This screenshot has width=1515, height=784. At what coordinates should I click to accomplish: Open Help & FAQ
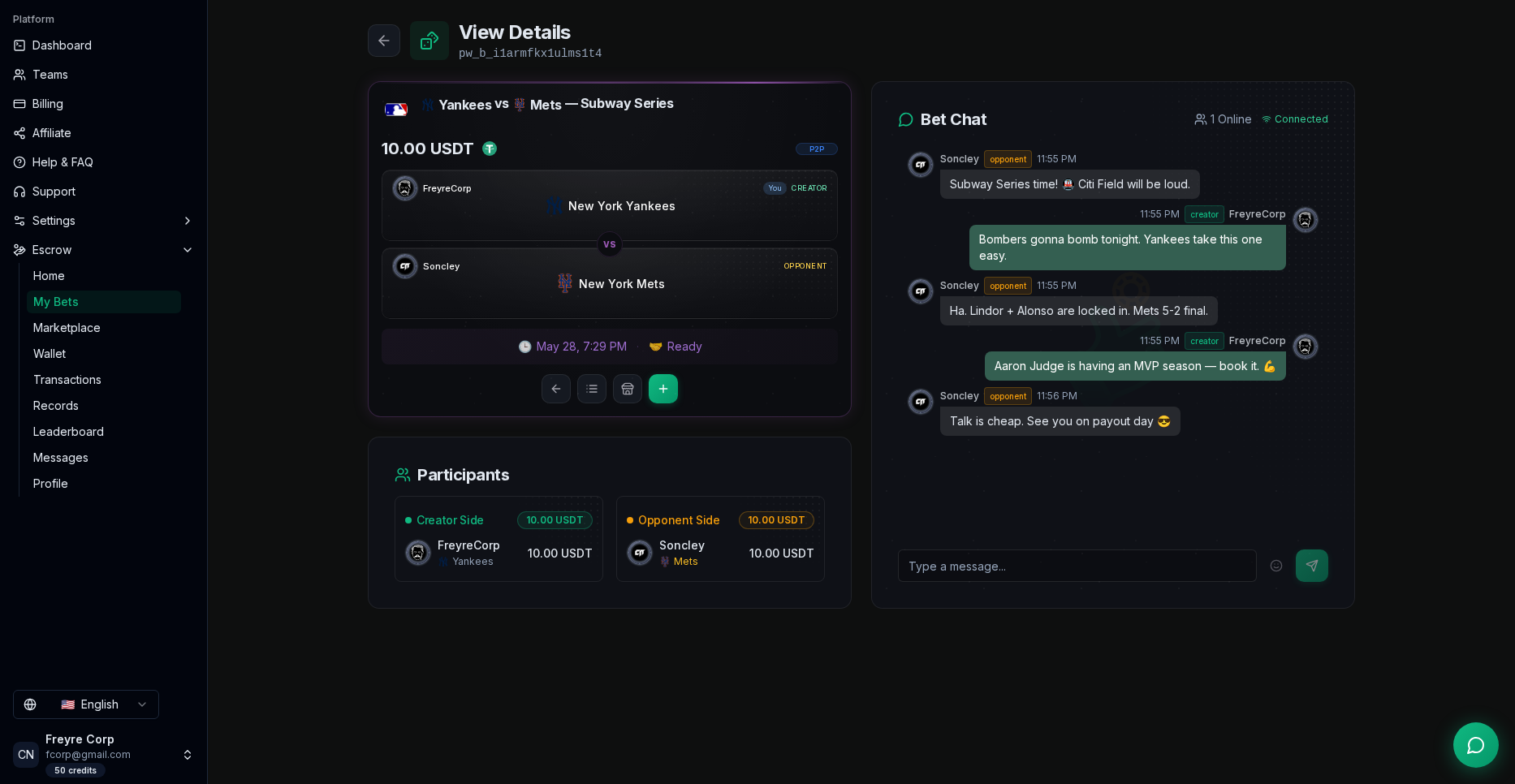[x=104, y=162]
